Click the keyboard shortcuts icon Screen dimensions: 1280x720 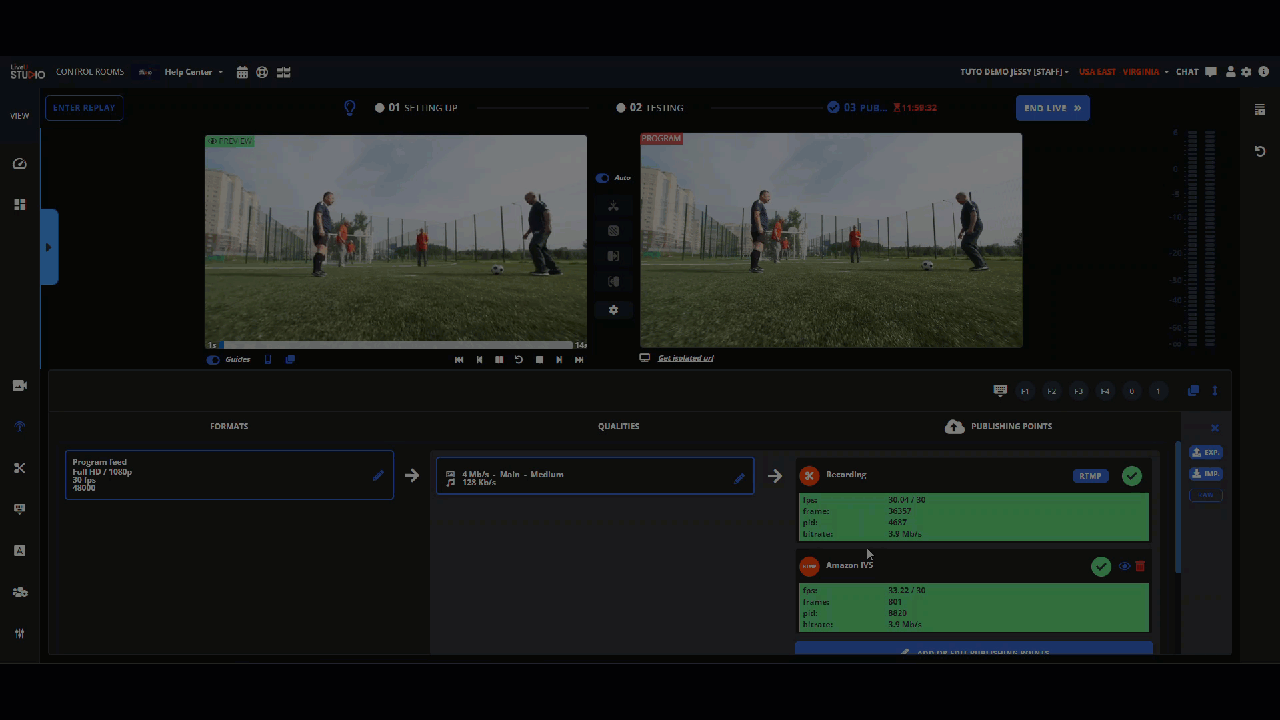coord(999,390)
